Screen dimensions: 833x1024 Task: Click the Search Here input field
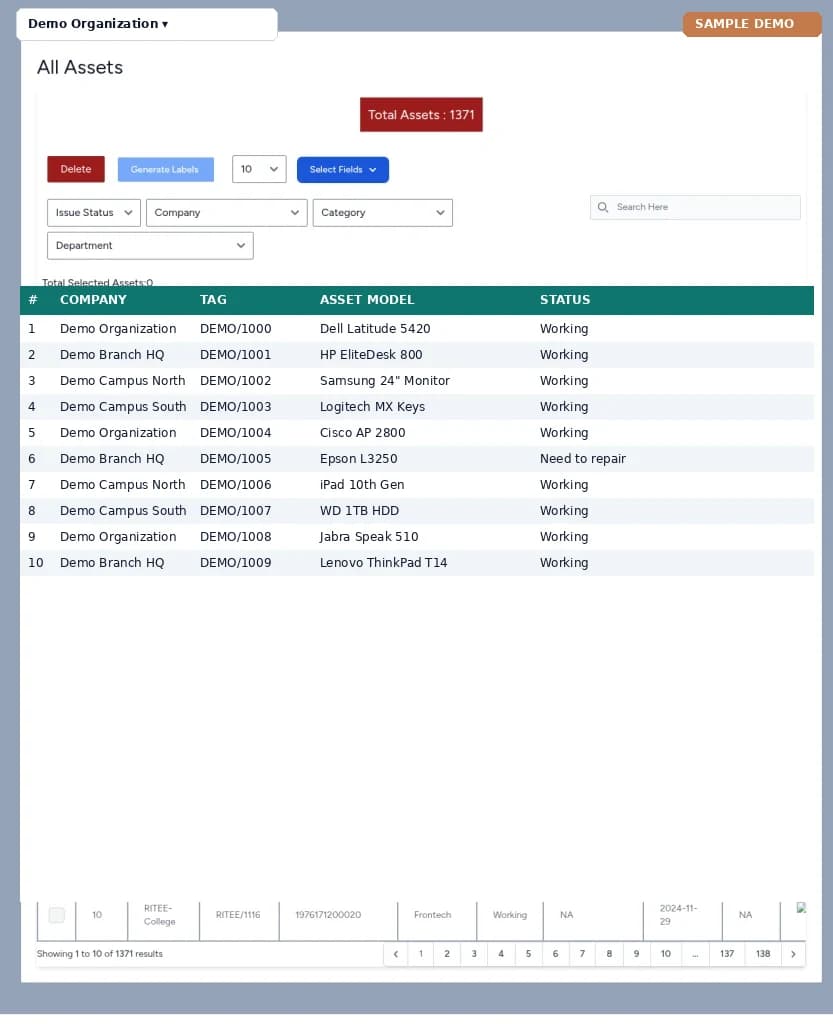(695, 207)
